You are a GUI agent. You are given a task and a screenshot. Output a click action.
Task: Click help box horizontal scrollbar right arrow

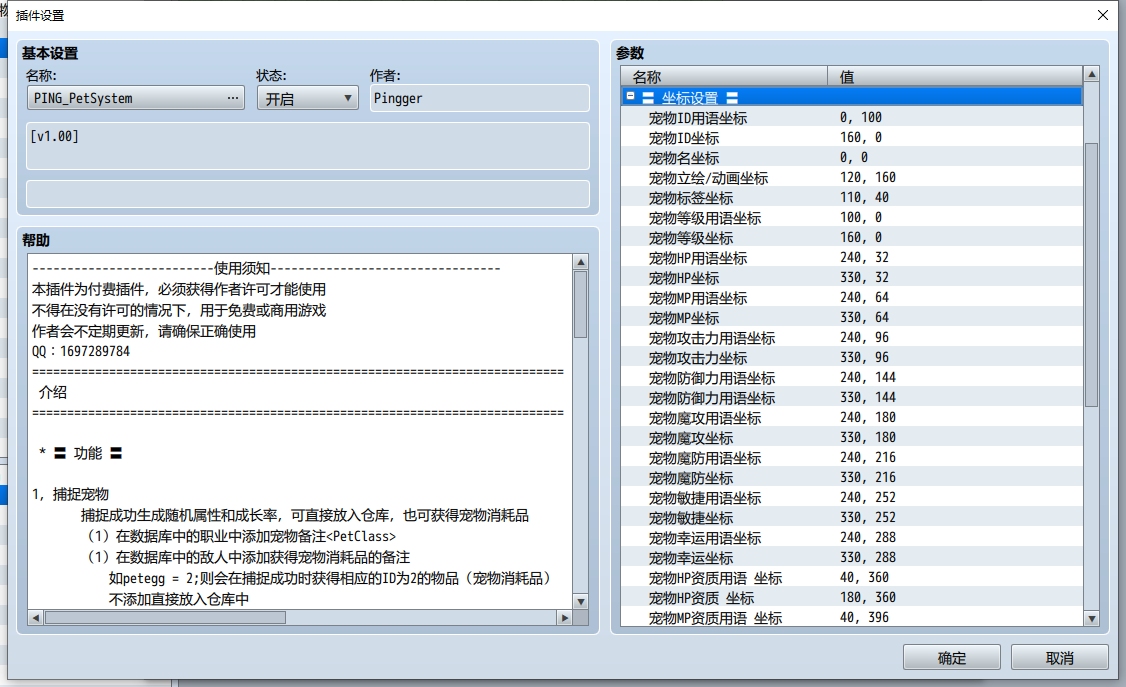[x=565, y=617]
